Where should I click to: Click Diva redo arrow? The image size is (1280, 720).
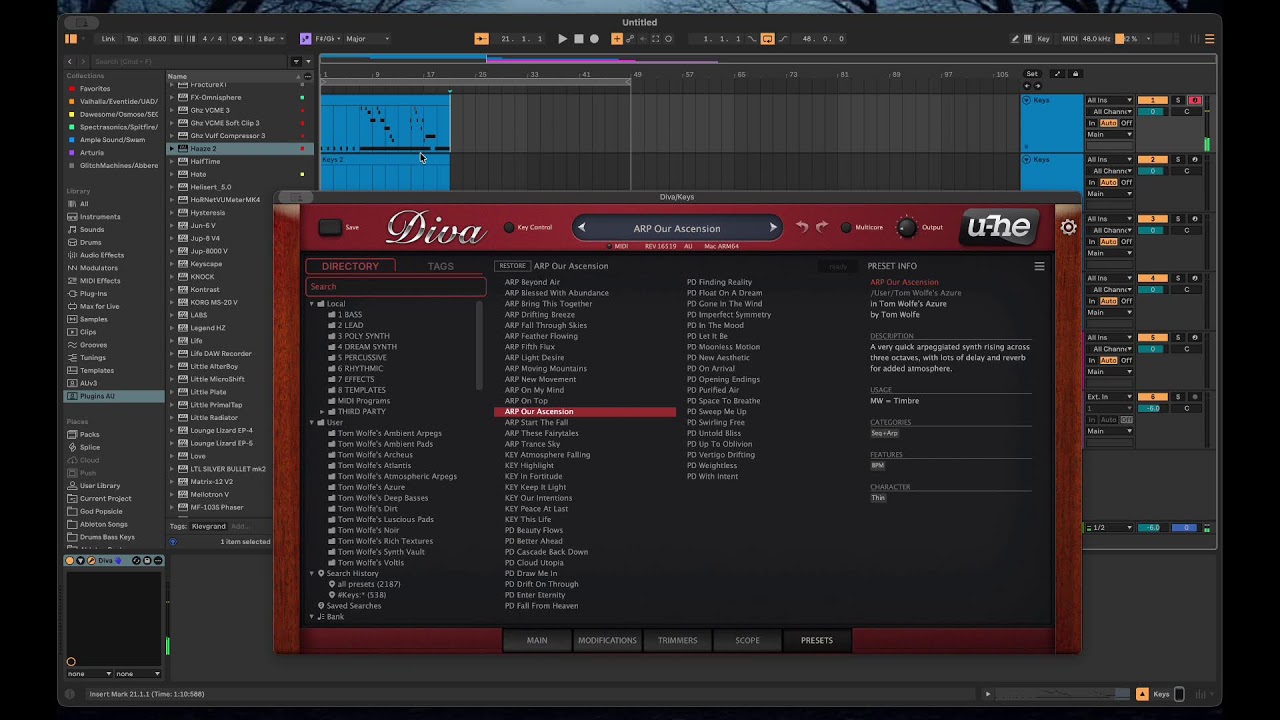(x=822, y=227)
